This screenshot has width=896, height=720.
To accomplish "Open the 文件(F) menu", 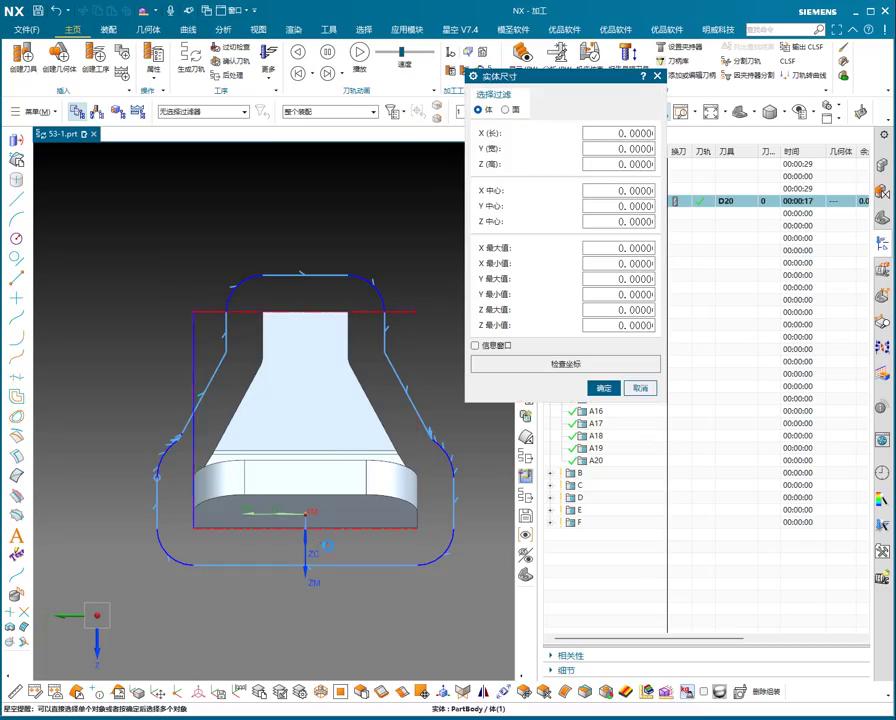I will [x=27, y=30].
